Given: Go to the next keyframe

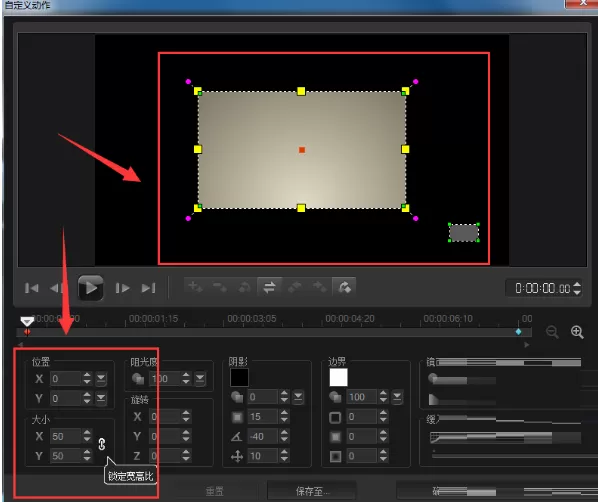Looking at the screenshot, I should coord(344,287).
